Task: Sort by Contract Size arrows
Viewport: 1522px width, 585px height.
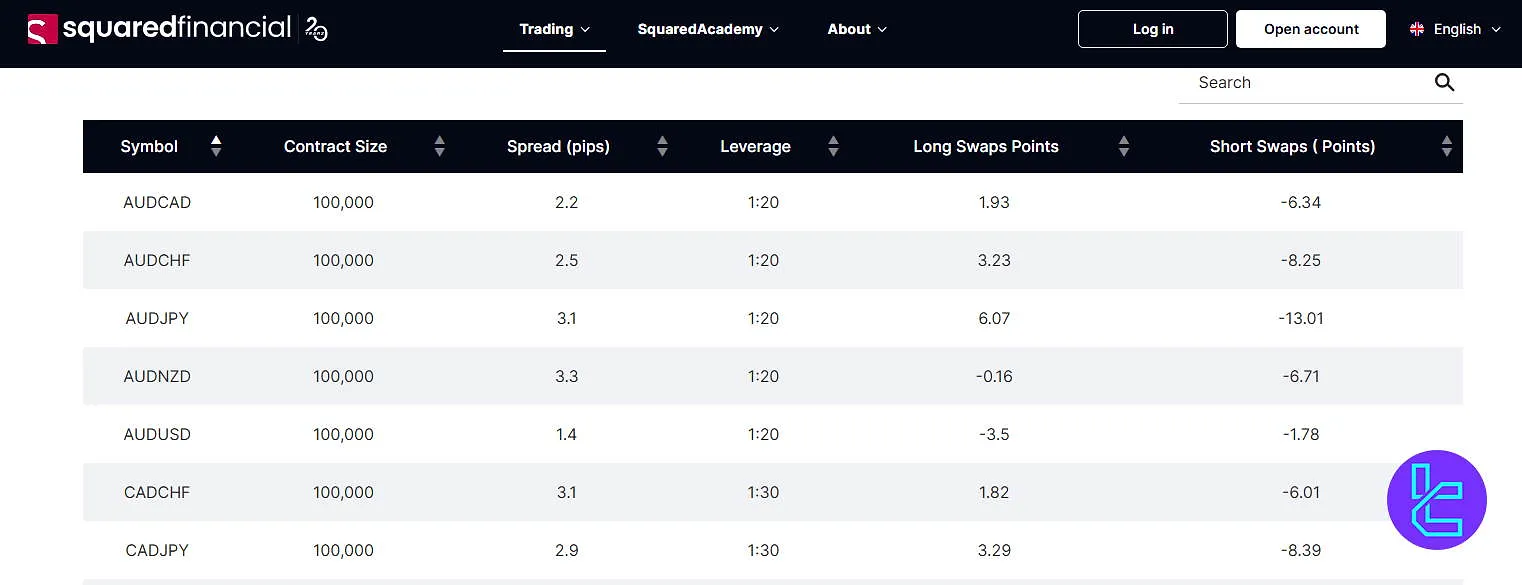Action: point(439,147)
